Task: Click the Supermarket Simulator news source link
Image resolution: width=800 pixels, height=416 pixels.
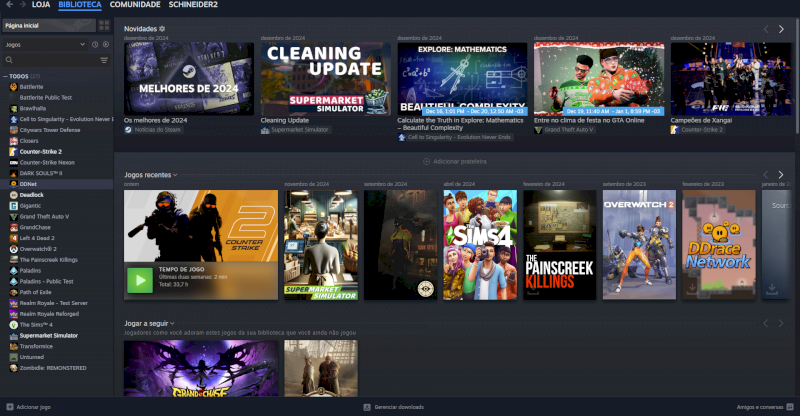Action: 296,130
